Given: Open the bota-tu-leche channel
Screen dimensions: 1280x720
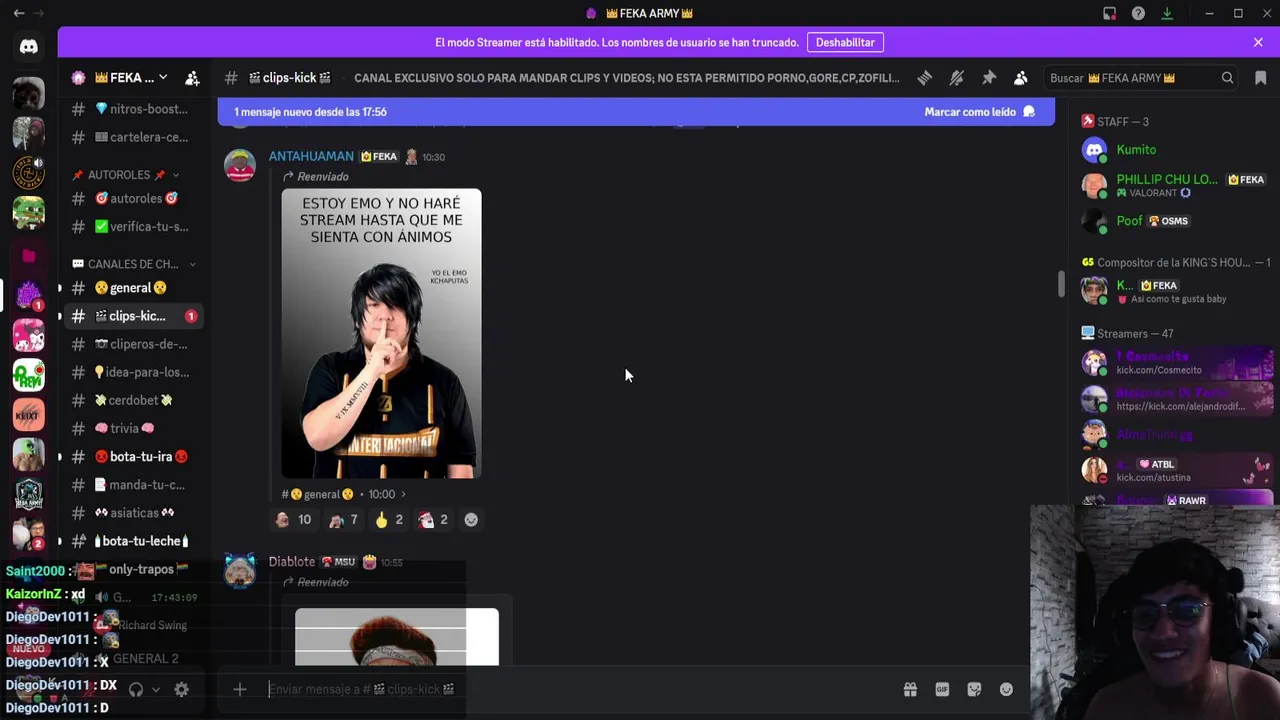Looking at the screenshot, I should coord(132,541).
